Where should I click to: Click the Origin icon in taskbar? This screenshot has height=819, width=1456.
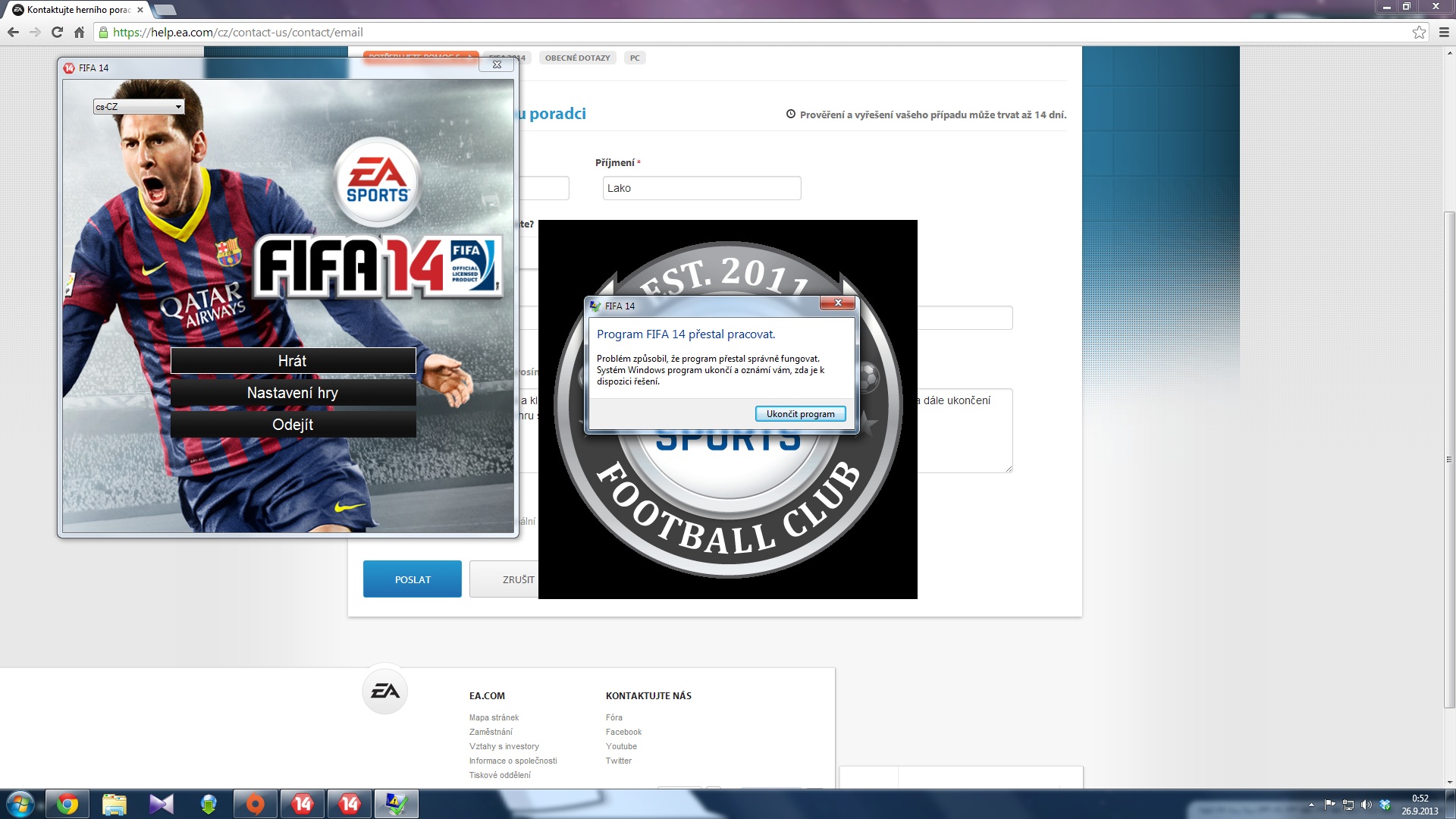pos(256,804)
